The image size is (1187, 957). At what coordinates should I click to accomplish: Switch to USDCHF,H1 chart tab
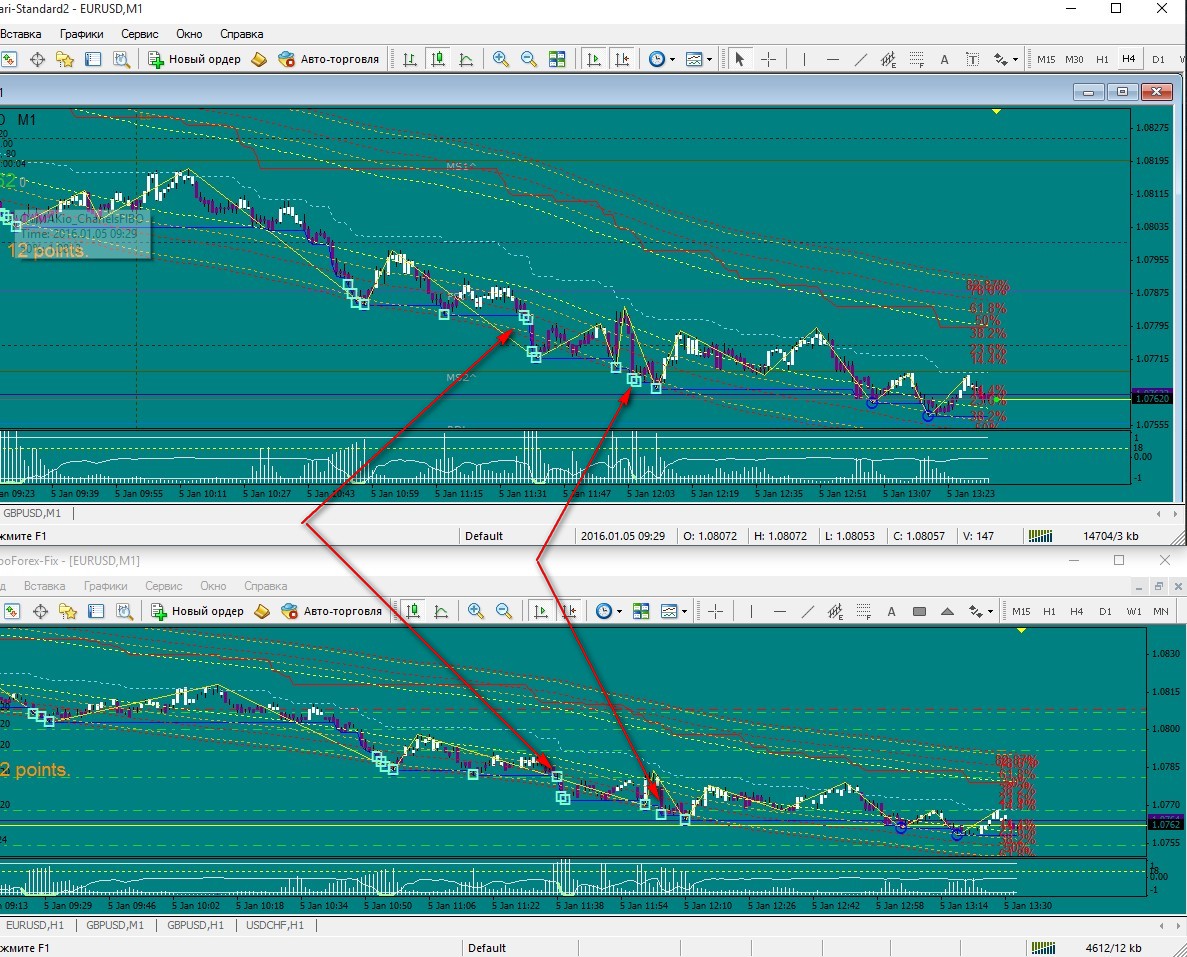(x=275, y=925)
